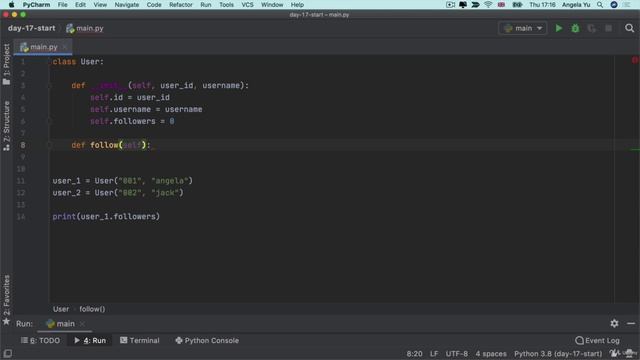Open the VCS menu

[x=247, y=4]
